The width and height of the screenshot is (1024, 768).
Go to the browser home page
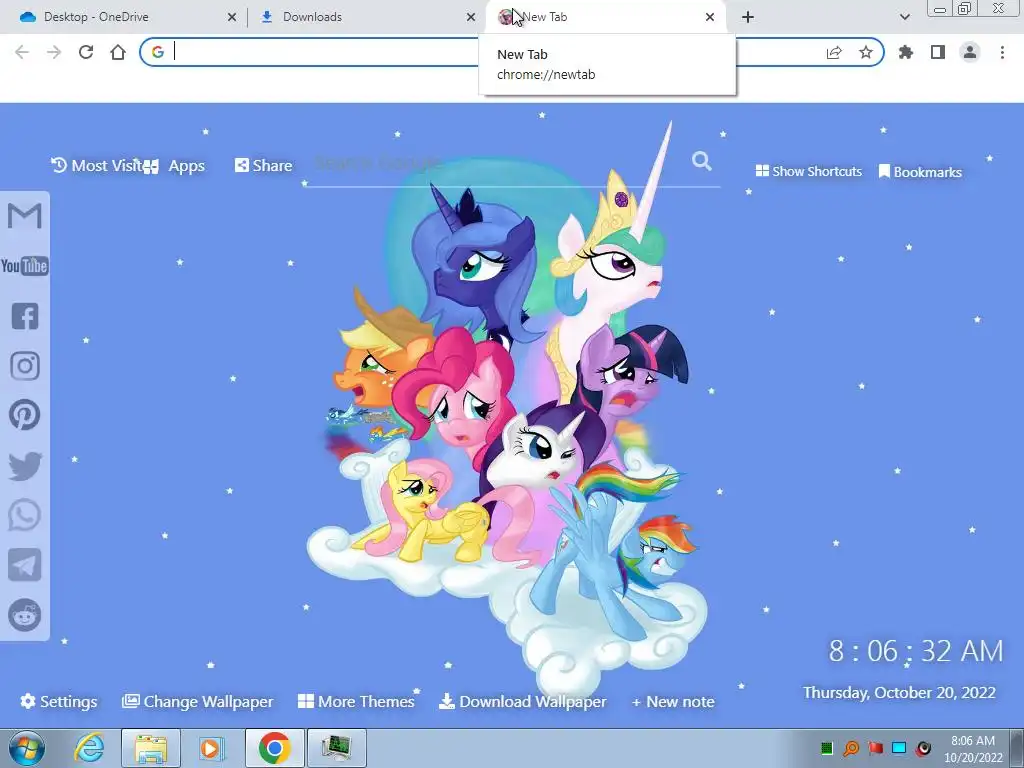(118, 52)
